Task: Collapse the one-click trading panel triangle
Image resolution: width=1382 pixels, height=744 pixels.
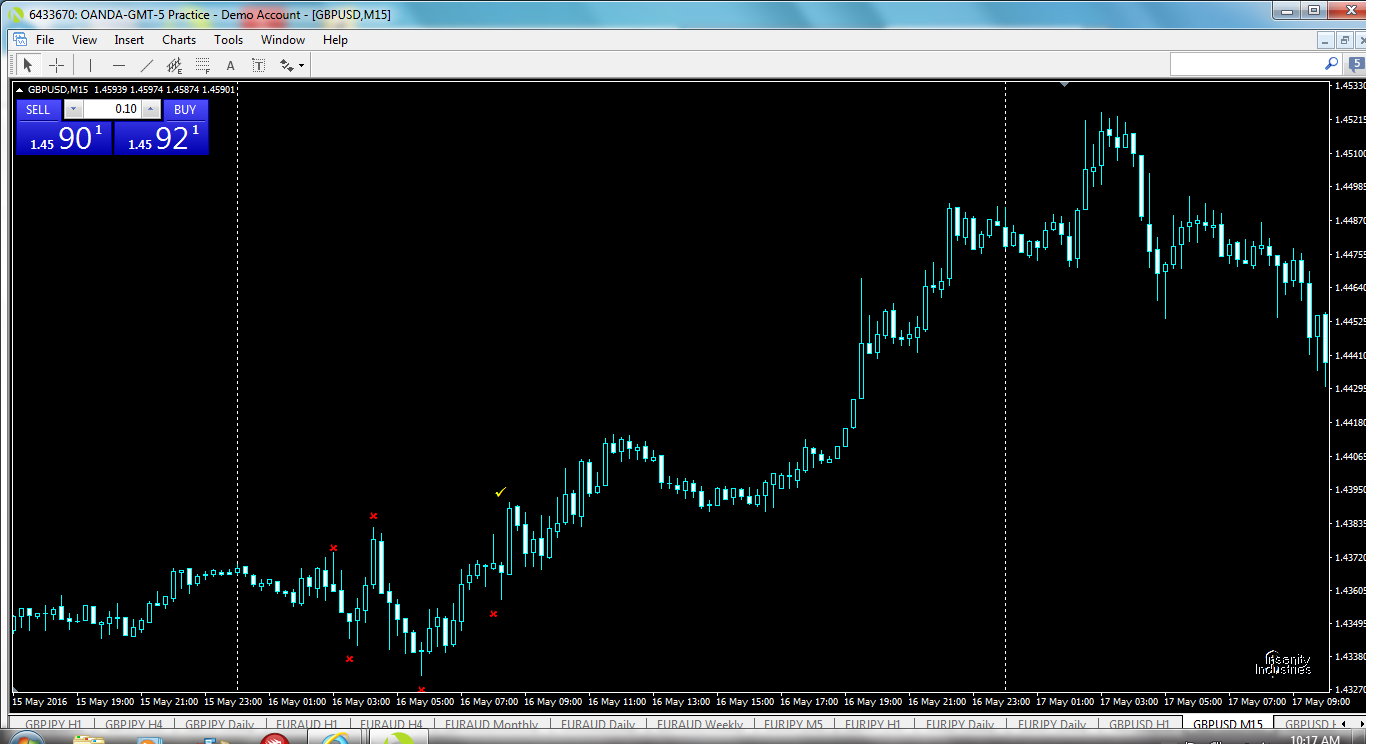Action: click(21, 90)
